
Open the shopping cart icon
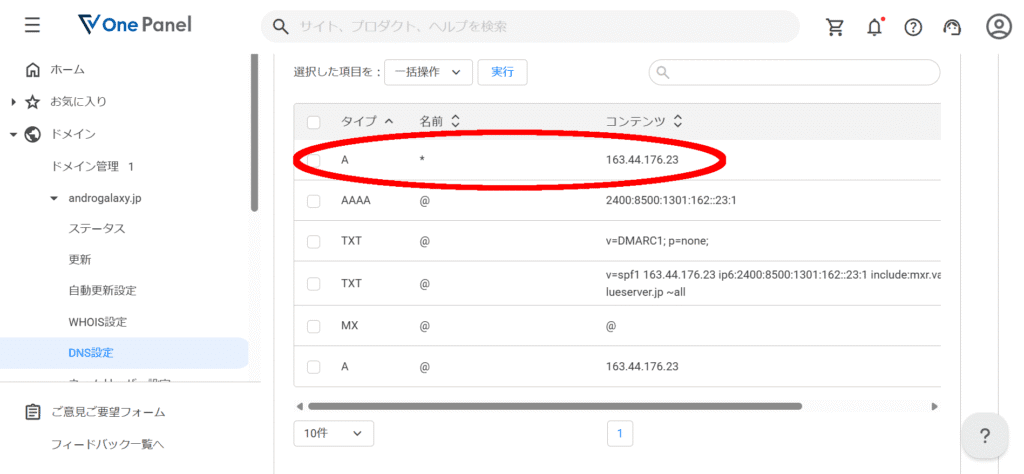pyautogui.click(x=835, y=27)
